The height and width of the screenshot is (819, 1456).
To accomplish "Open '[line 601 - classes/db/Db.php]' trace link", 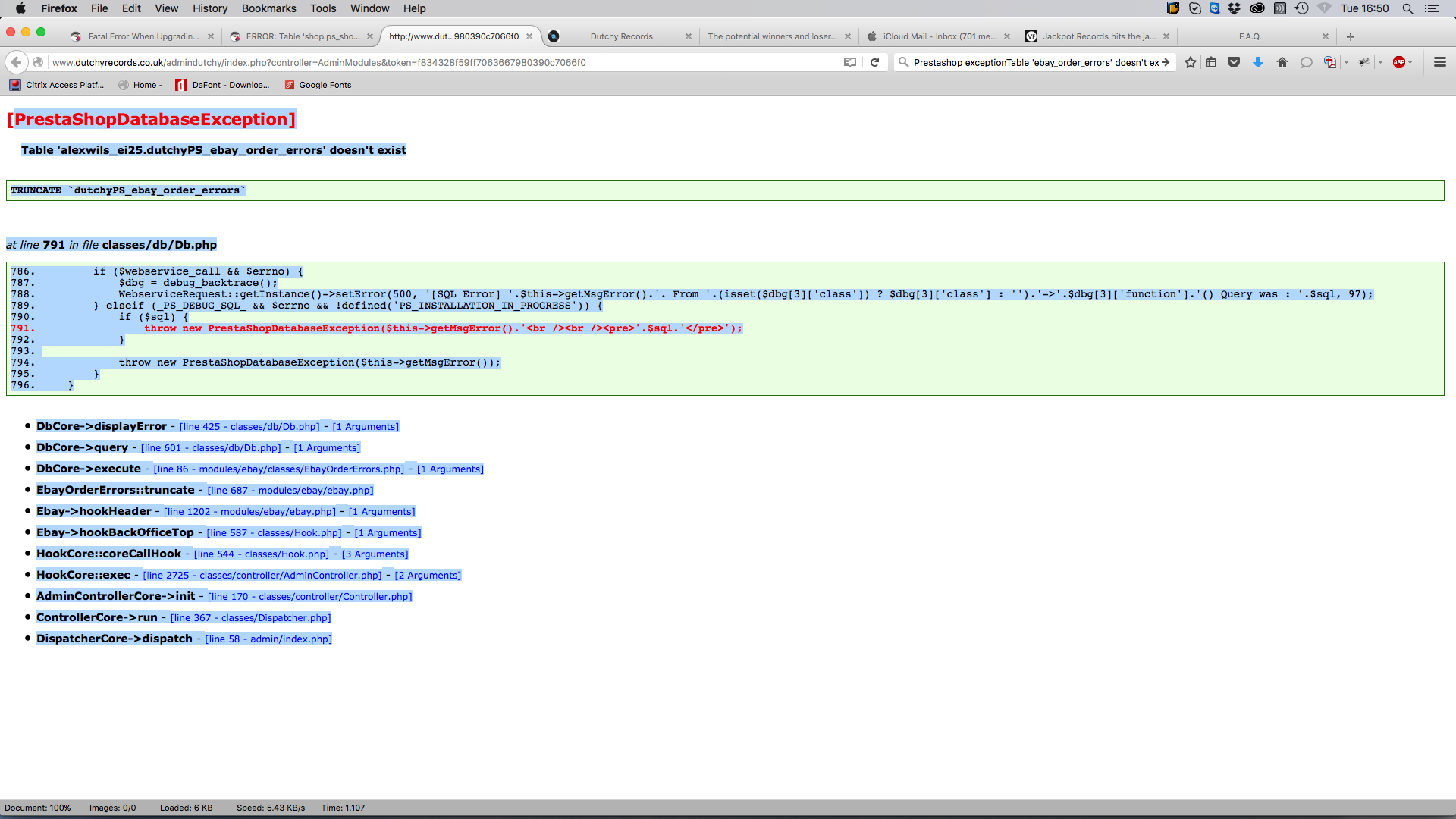I will tap(211, 448).
